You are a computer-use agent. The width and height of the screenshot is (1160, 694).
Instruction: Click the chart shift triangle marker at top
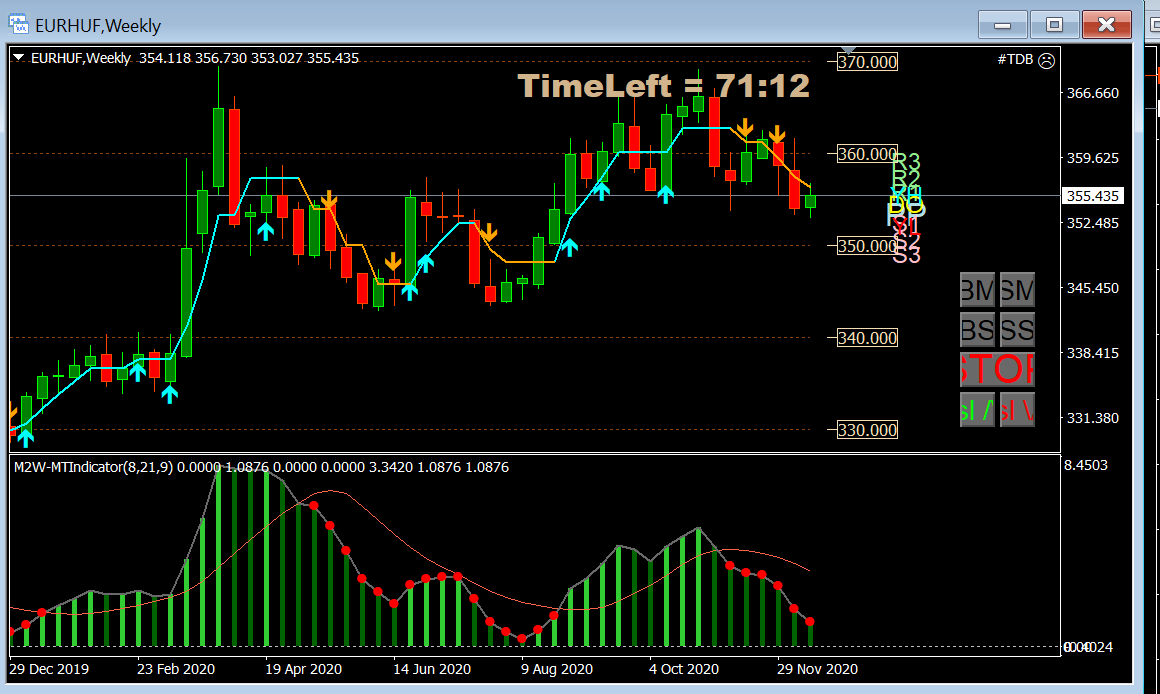click(x=849, y=50)
